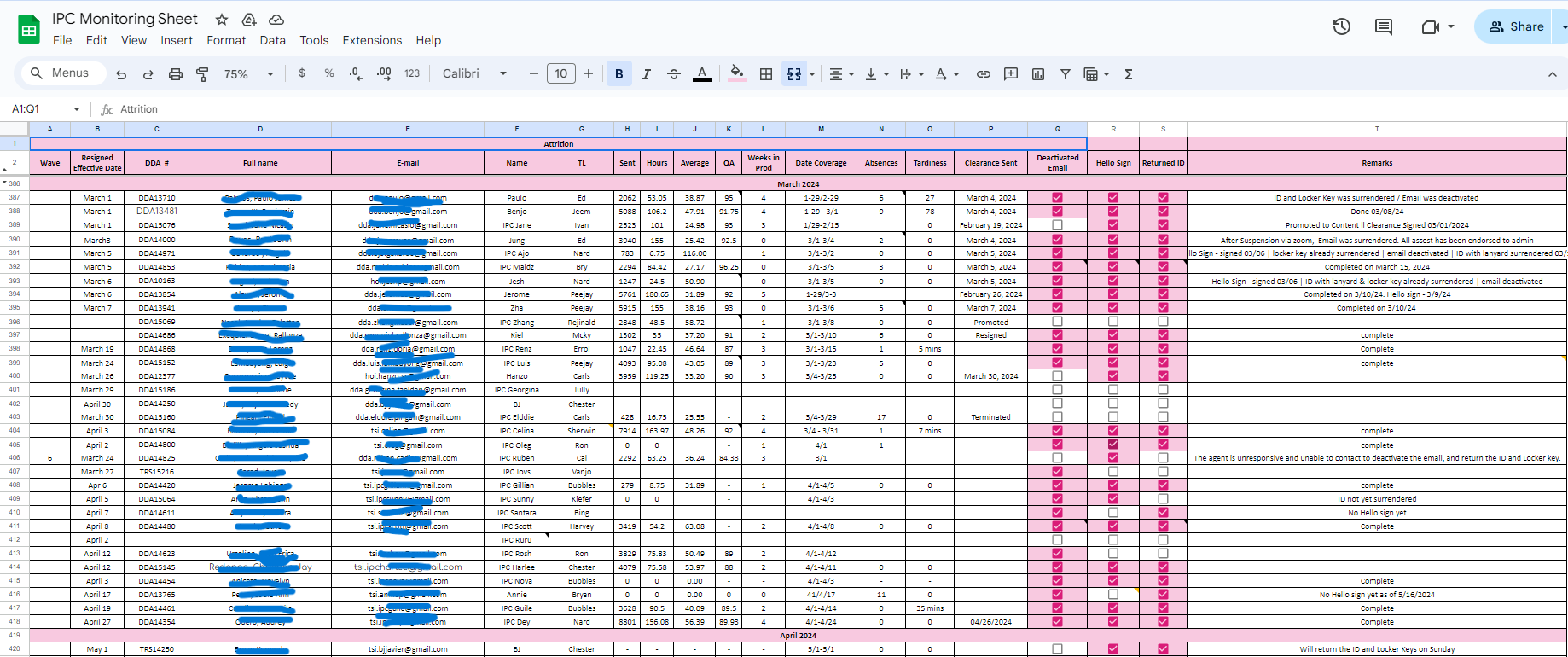Open Functions sigma icon
This screenshot has width=1568, height=657.
pyautogui.click(x=1129, y=74)
